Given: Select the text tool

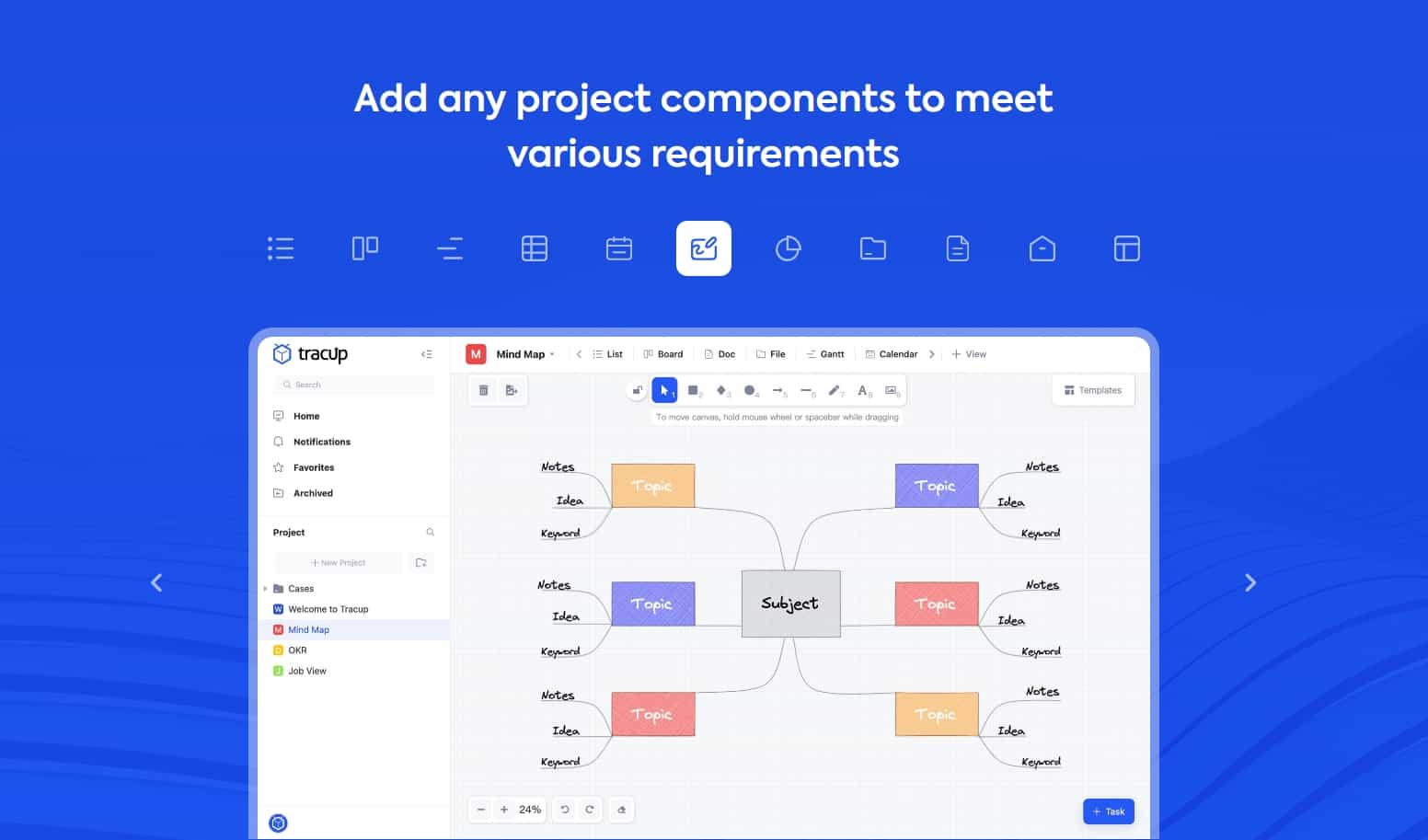Looking at the screenshot, I should [x=863, y=390].
